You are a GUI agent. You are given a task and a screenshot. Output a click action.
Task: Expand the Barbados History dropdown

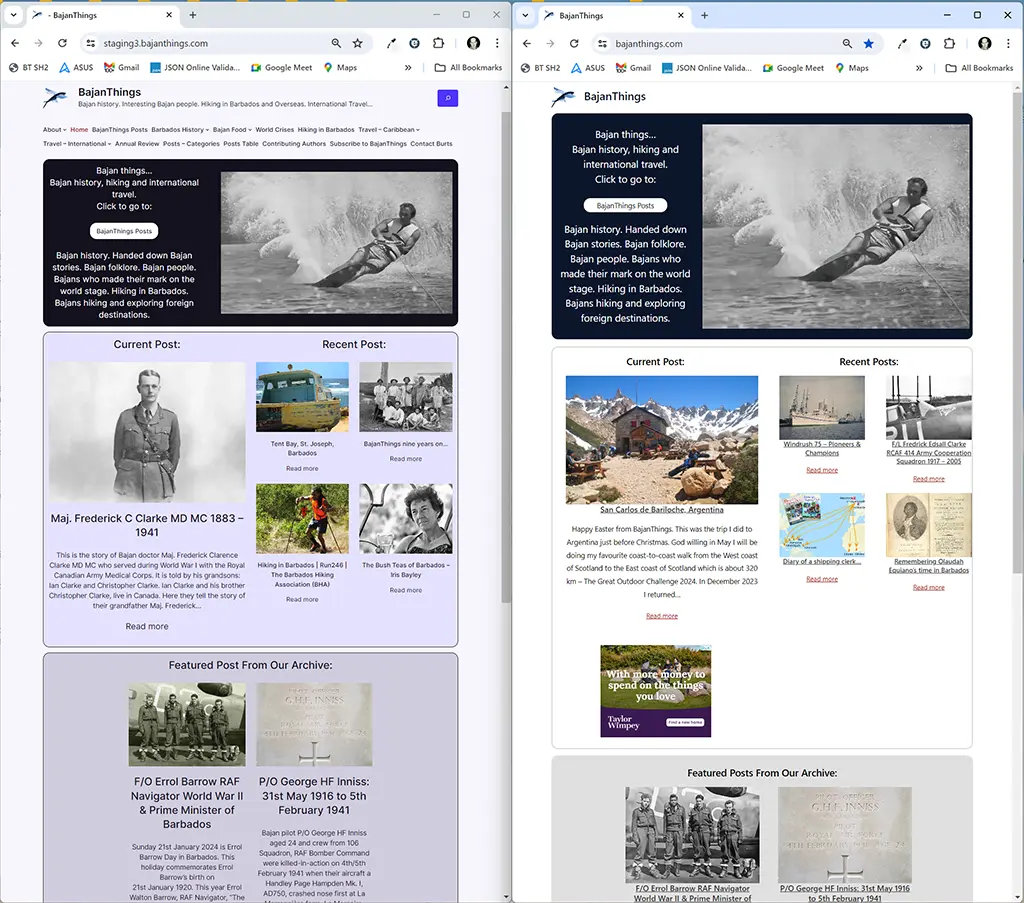pos(180,130)
